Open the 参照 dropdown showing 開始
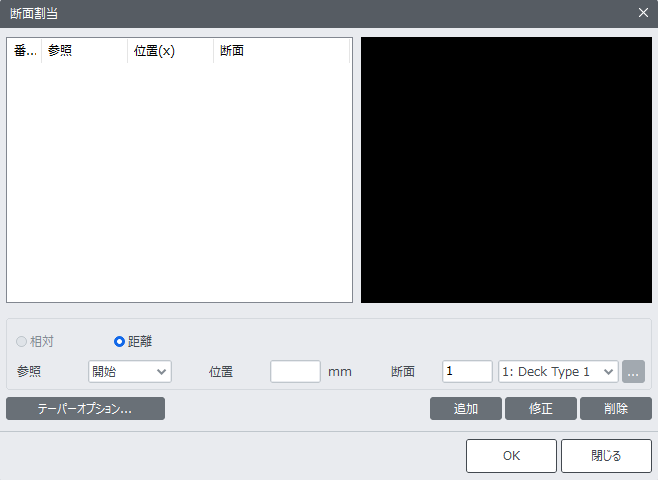 (x=130, y=372)
